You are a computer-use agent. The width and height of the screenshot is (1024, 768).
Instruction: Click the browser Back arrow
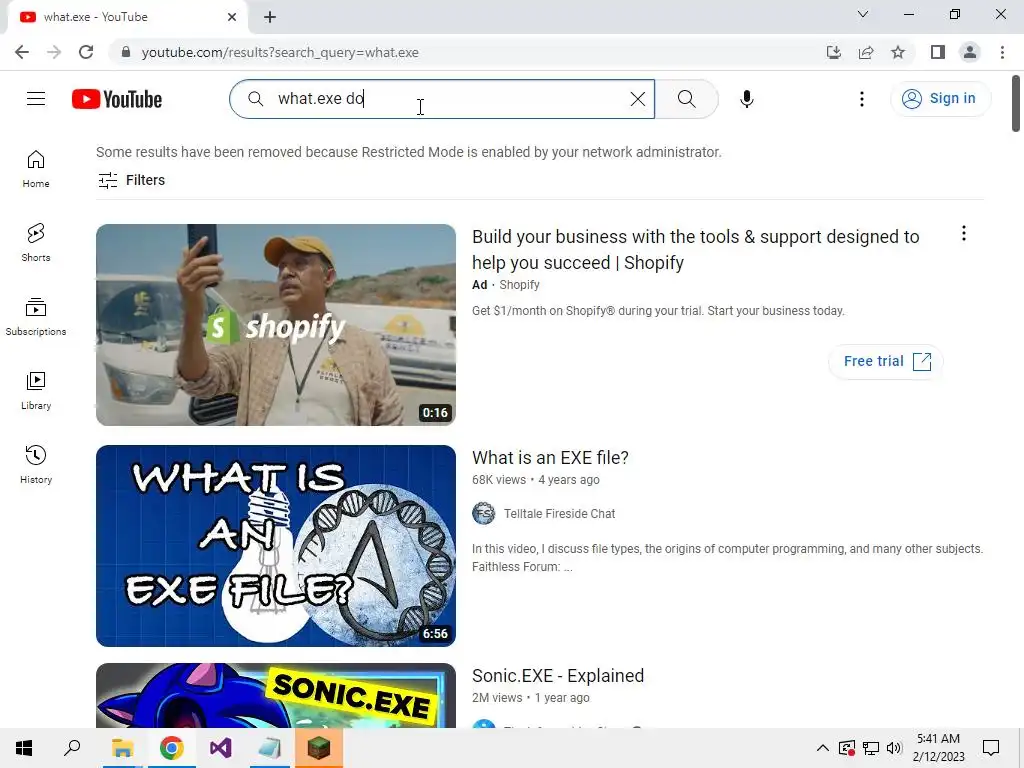[x=22, y=52]
